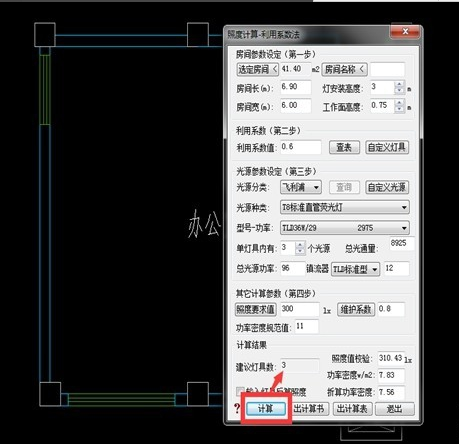Image resolution: width=459 pixels, height=444 pixels.
Task: Increase 灯安装高度 with up arrow
Action: (399, 84)
